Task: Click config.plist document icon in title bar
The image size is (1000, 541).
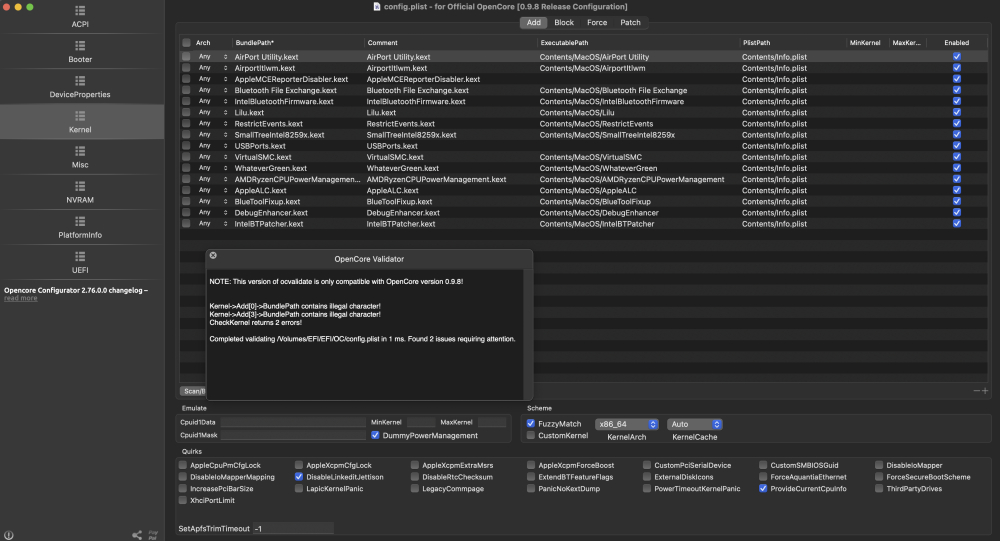Action: click(x=377, y=6)
